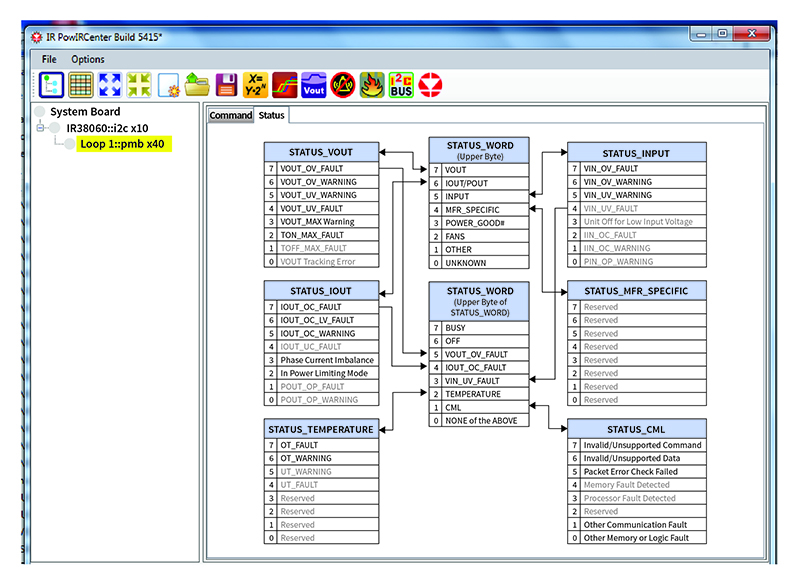Click the flame toolbar icon
The height and width of the screenshot is (583, 800).
[372, 85]
